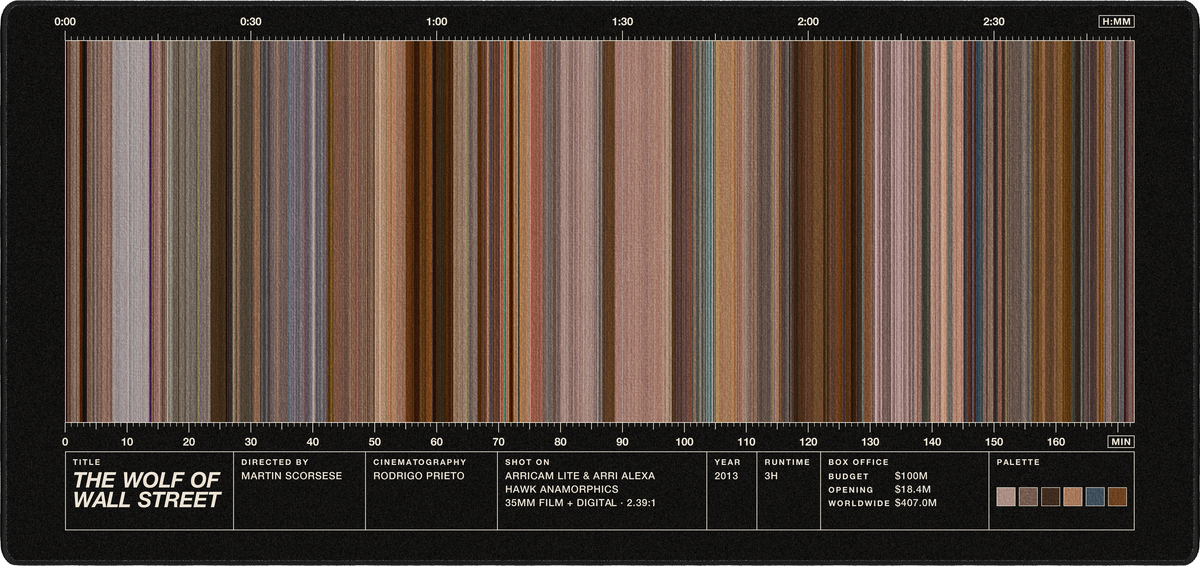Click the 120 minute axis label
Screen dimensions: 1200x566
pos(808,441)
